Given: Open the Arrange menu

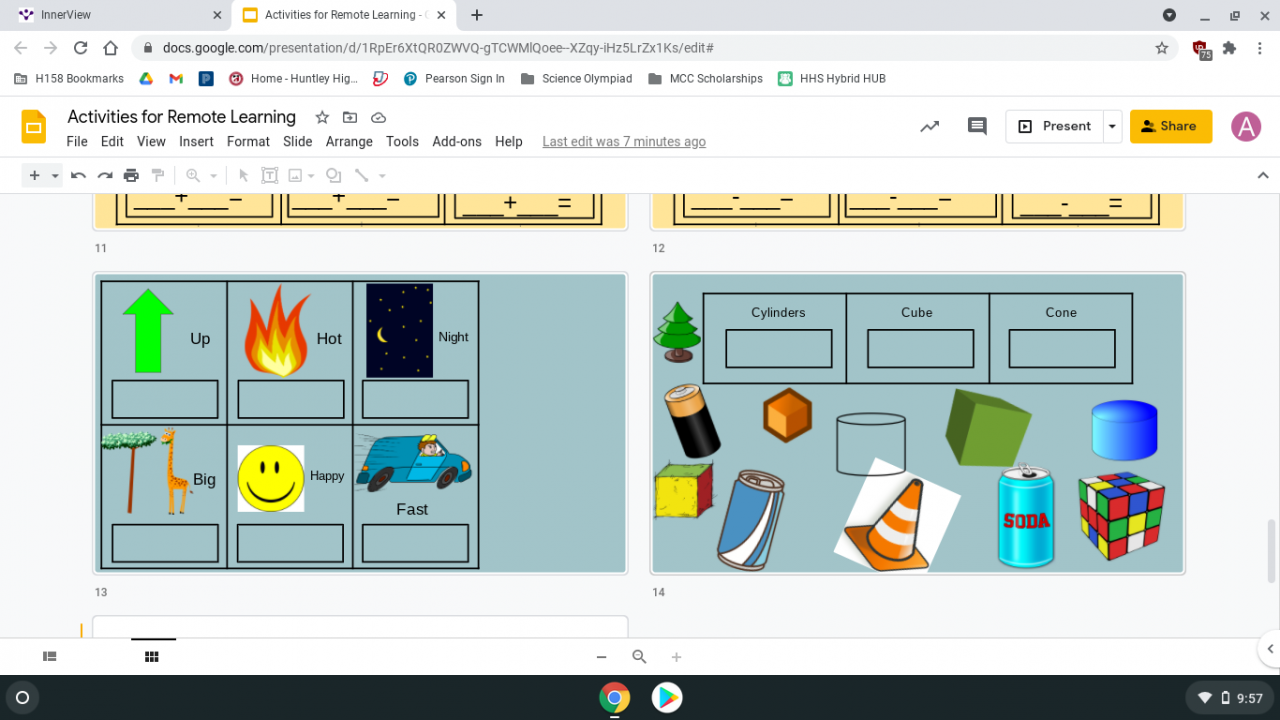Looking at the screenshot, I should [349, 142].
